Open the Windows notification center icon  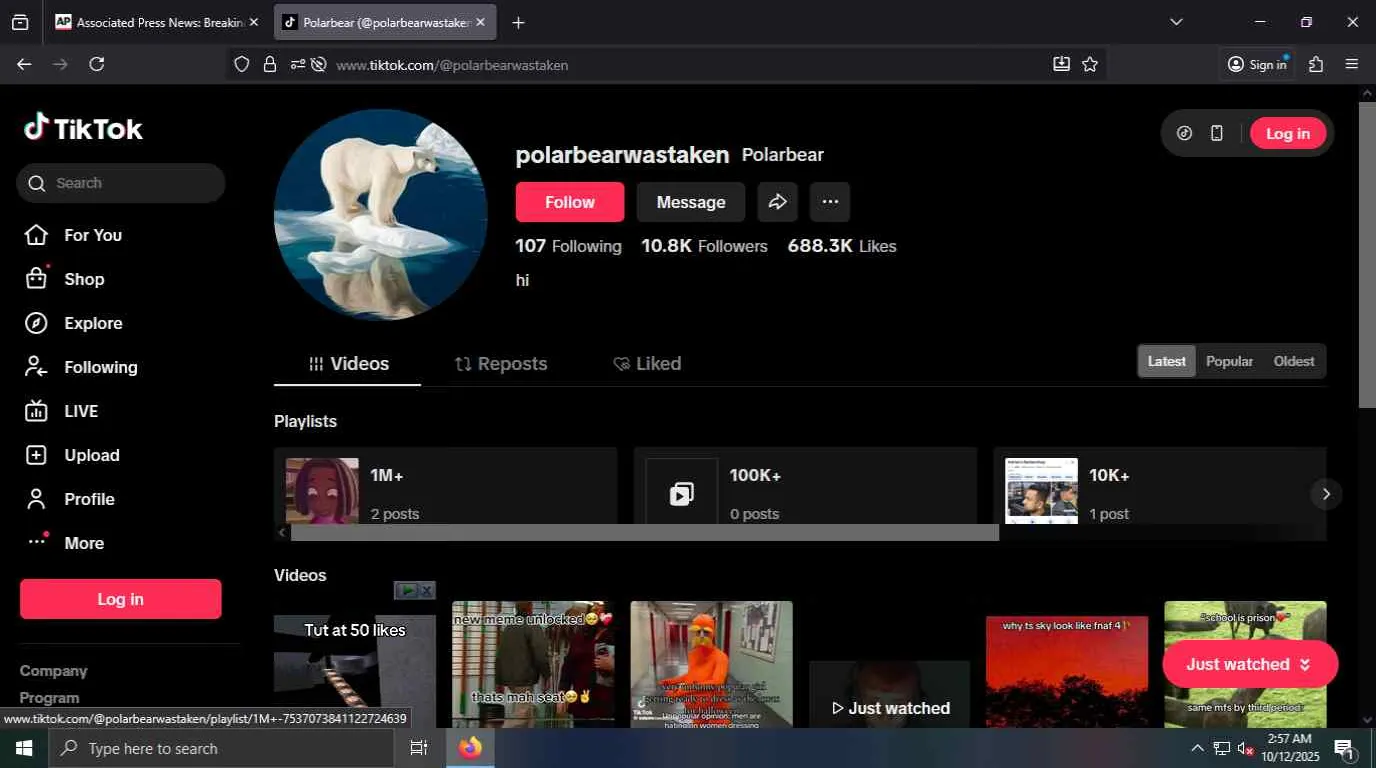pyautogui.click(x=1344, y=748)
